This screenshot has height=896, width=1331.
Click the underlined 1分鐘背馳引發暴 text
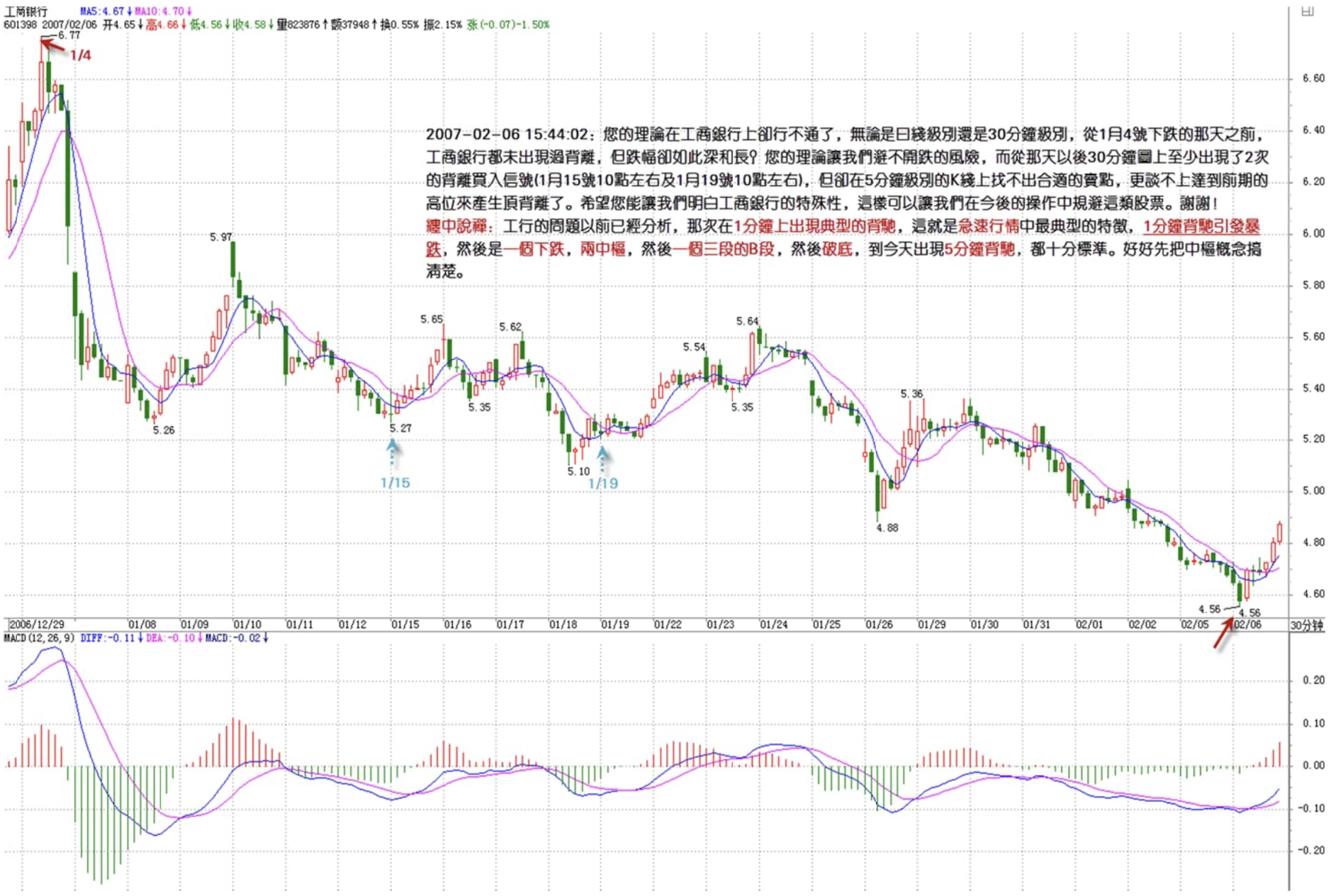click(x=1201, y=227)
